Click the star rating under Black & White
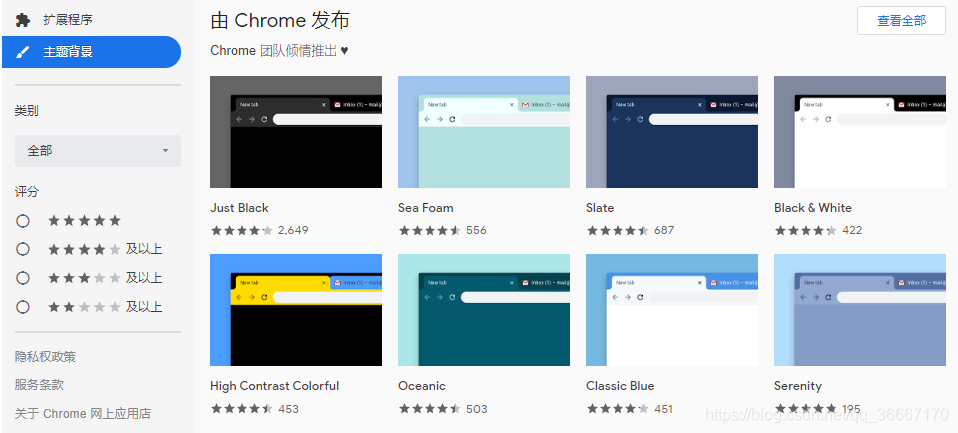This screenshot has height=433, width=958. pyautogui.click(x=806, y=230)
